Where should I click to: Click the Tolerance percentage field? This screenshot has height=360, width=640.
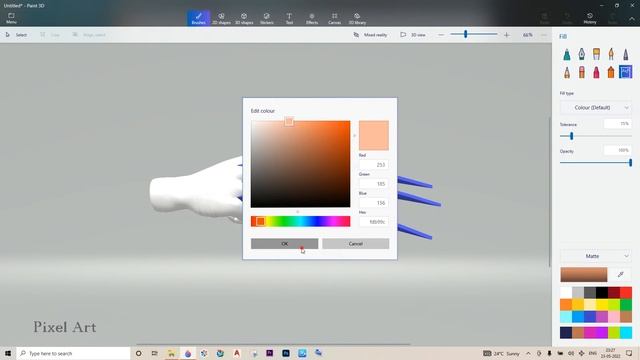coord(617,124)
